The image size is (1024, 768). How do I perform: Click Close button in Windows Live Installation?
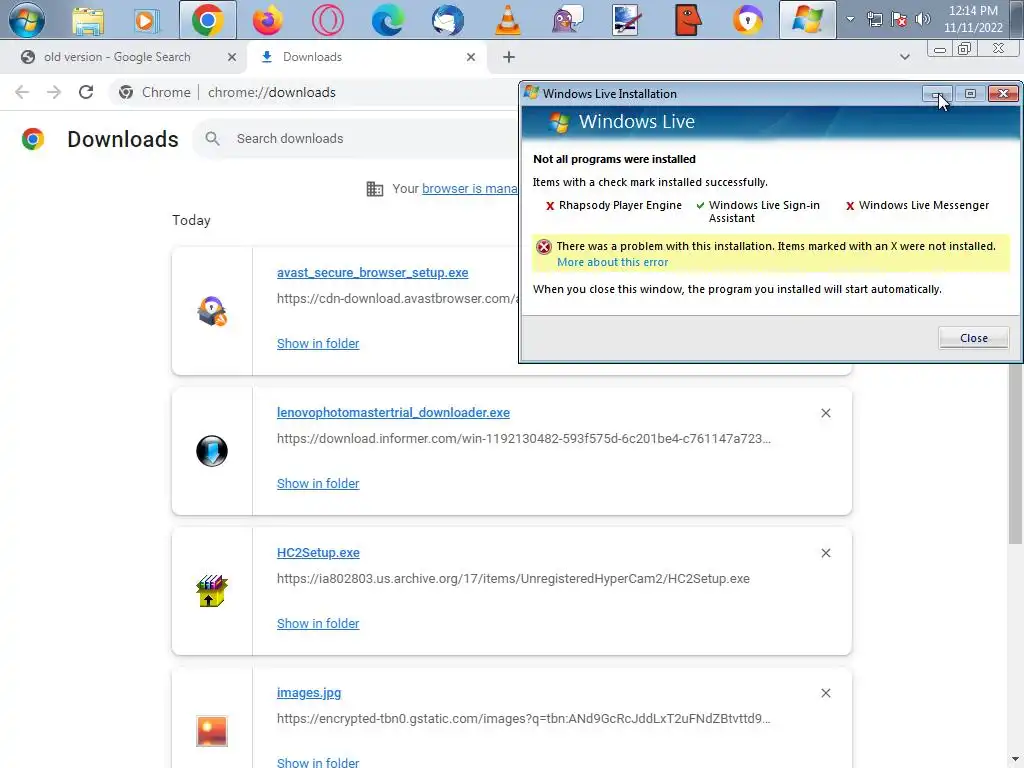[x=974, y=338]
